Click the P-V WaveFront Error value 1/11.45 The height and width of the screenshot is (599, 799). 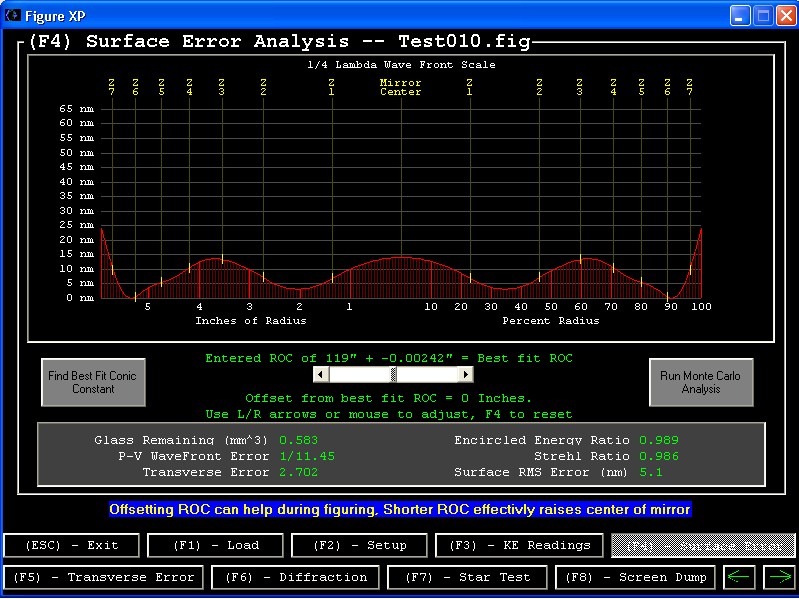[307, 456]
